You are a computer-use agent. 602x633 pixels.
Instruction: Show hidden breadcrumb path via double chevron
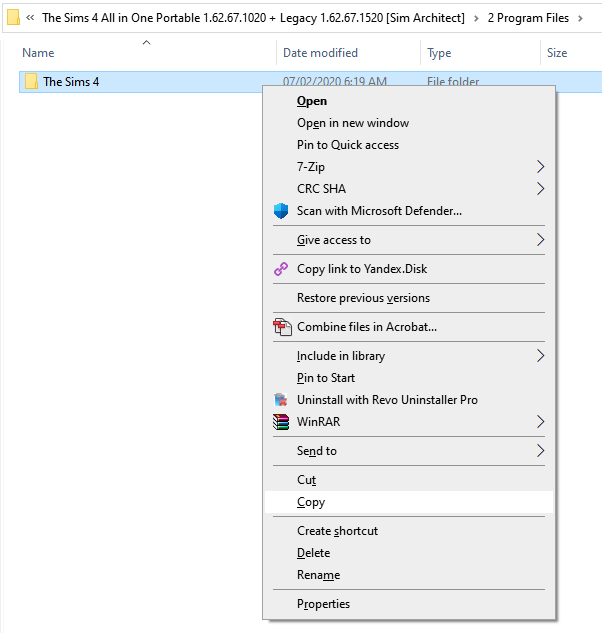pos(30,18)
